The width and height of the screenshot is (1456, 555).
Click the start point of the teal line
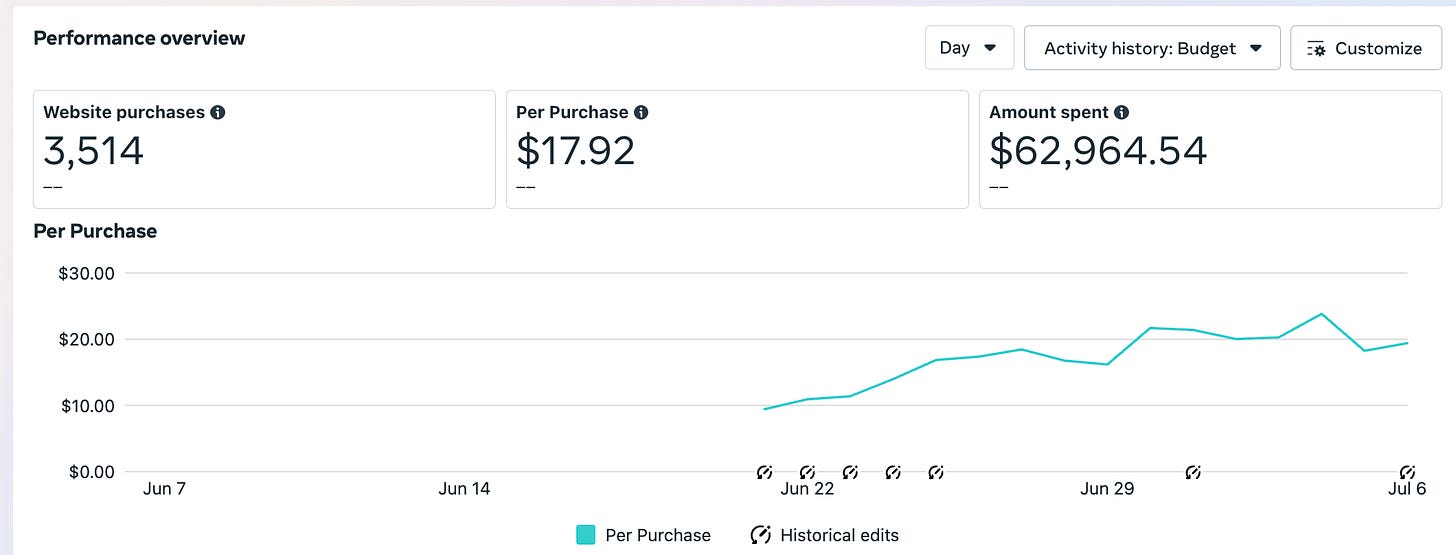765,409
